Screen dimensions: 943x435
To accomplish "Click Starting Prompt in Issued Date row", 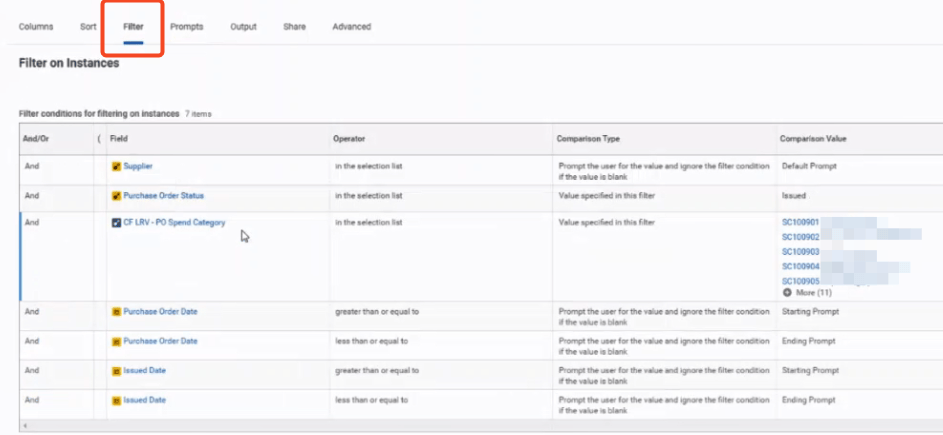I will (x=810, y=371).
